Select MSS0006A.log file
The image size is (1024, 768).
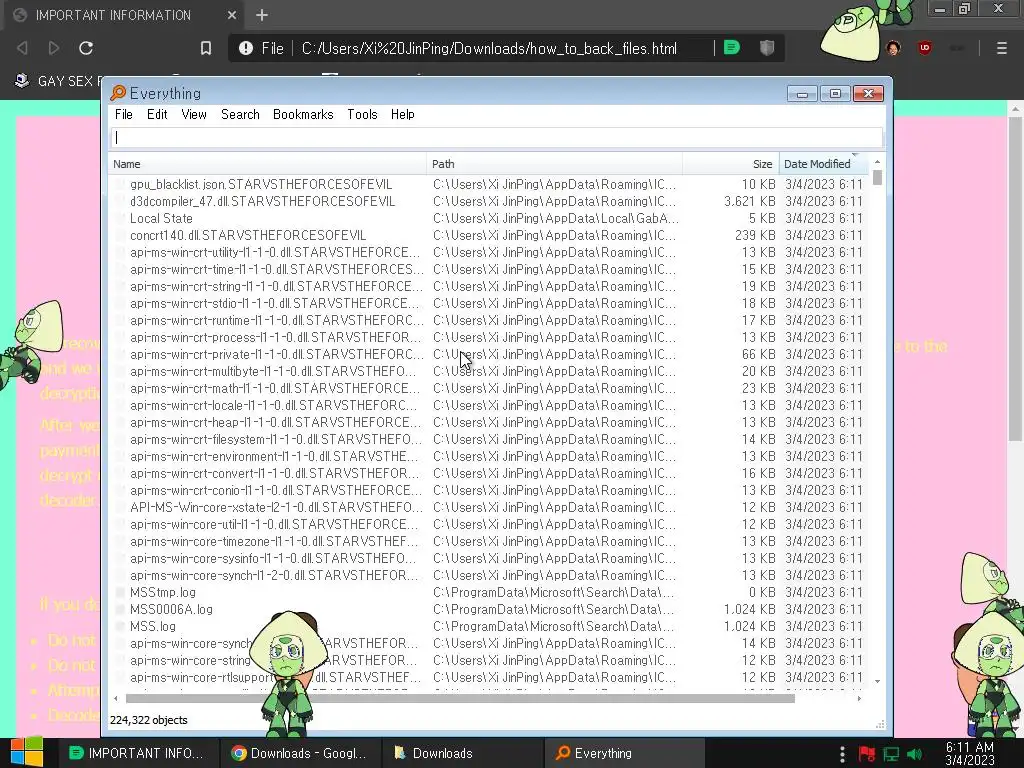point(171,609)
